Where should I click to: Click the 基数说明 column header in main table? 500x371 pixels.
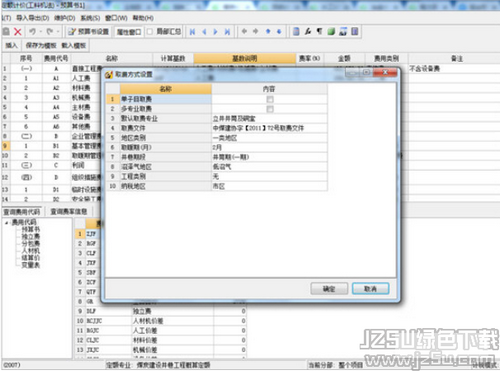tap(245, 59)
